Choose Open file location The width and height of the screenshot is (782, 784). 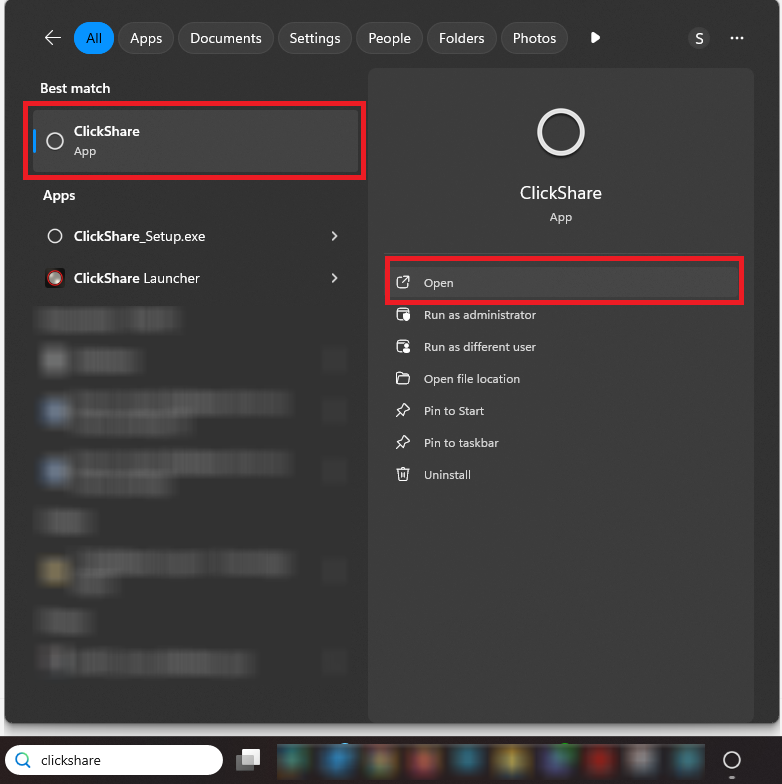click(564, 378)
